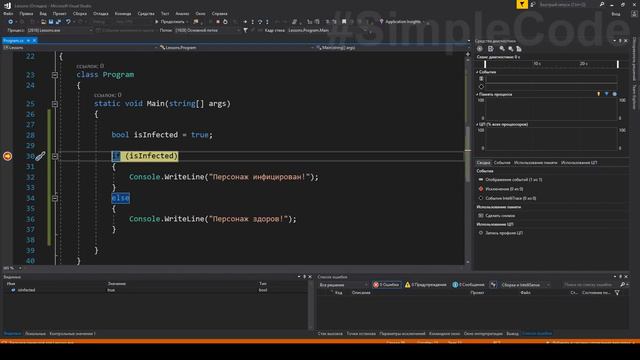Click the Вход sign-in link
The height and width of the screenshot is (360, 640).
point(616,13)
